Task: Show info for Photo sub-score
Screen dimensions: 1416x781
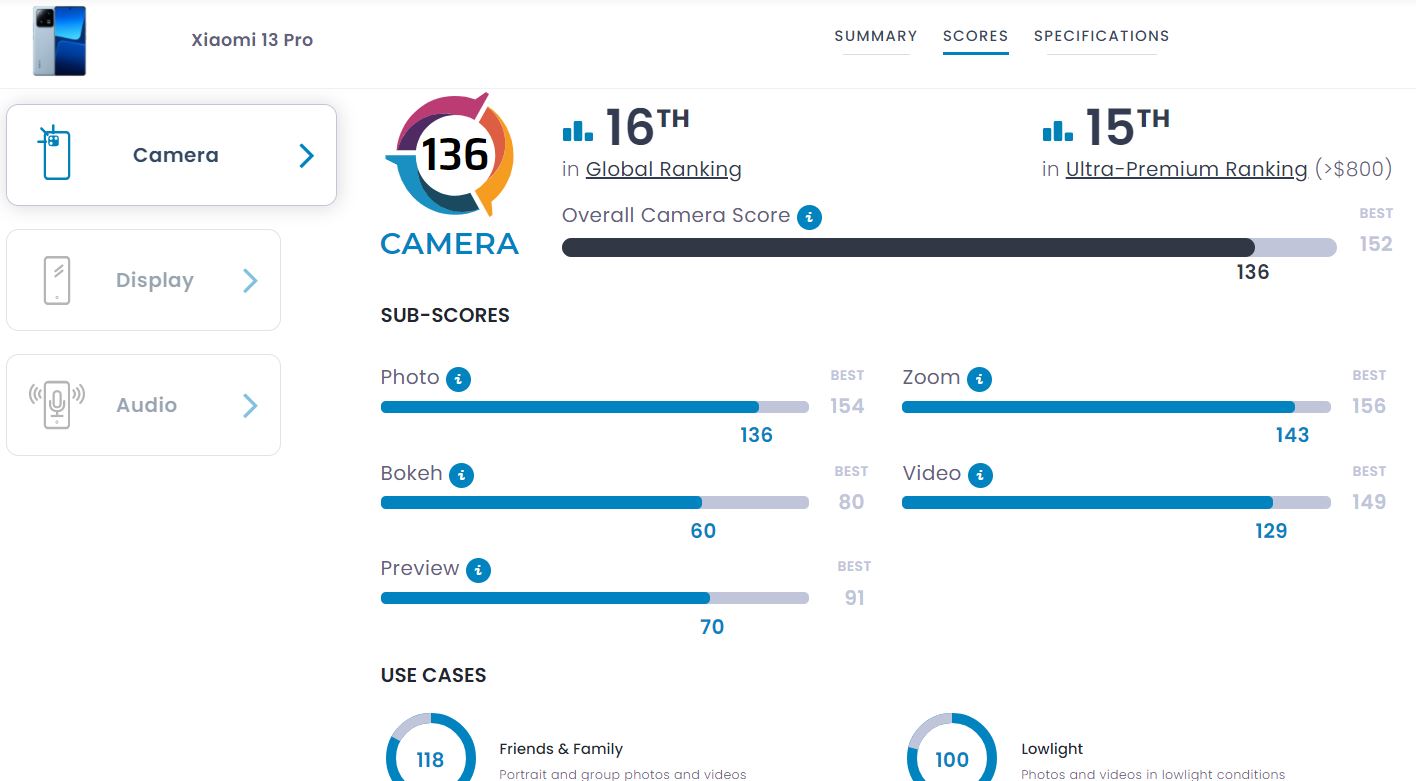Action: tap(458, 379)
